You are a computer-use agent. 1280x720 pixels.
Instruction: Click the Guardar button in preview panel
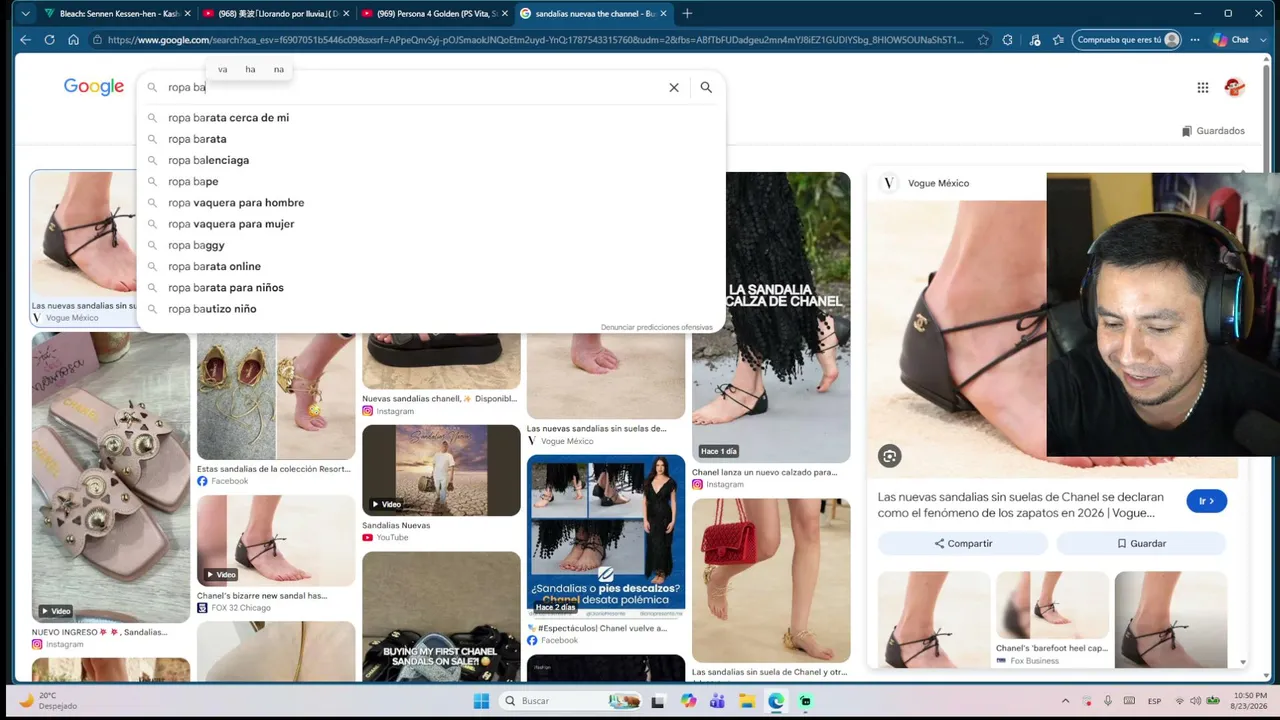click(1141, 543)
